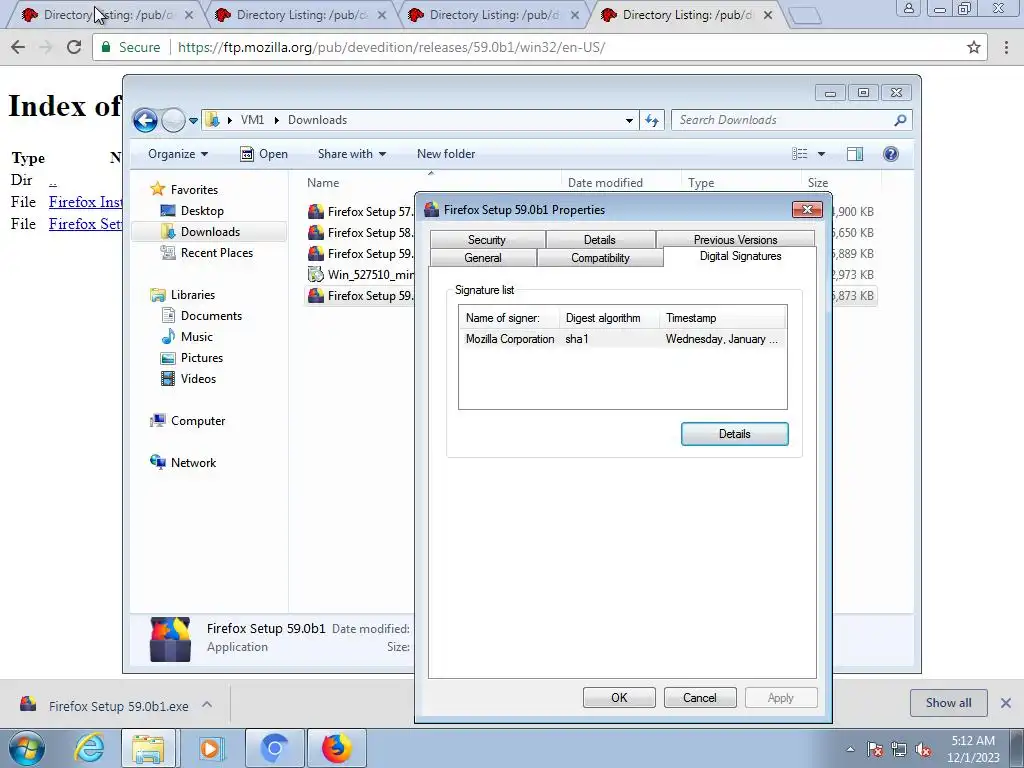This screenshot has height=768, width=1024.
Task: Open Explorer help question mark icon
Action: tap(891, 154)
